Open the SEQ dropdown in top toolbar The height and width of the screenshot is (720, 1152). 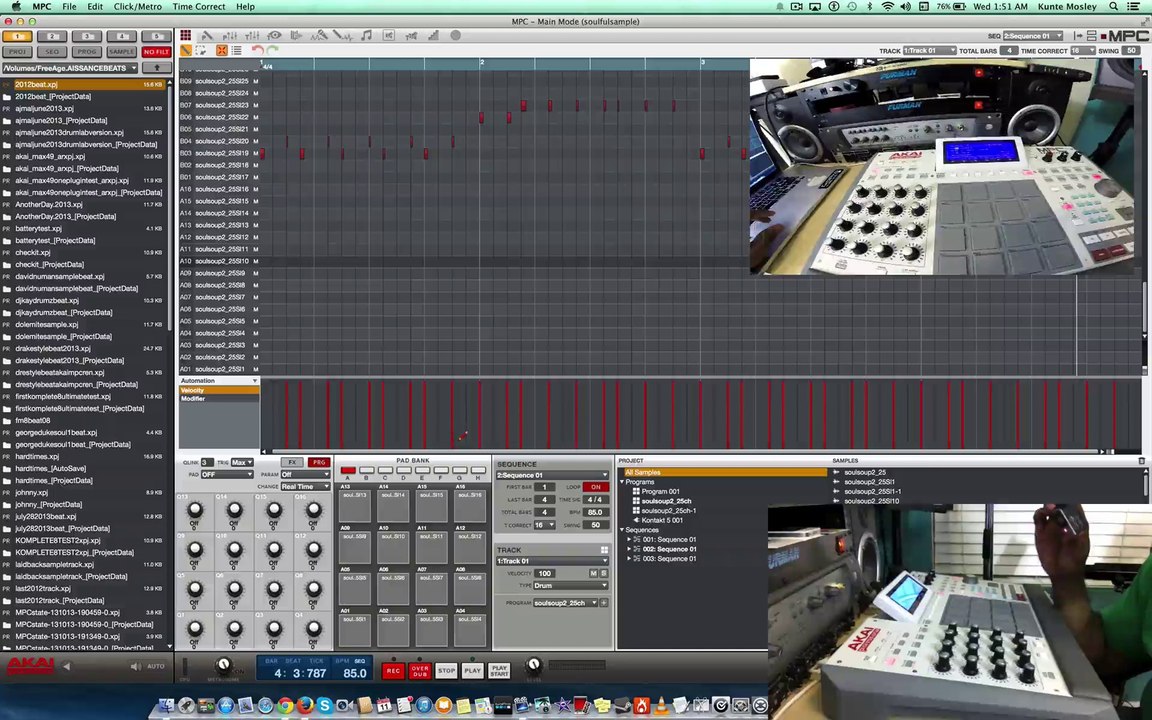tap(1033, 36)
